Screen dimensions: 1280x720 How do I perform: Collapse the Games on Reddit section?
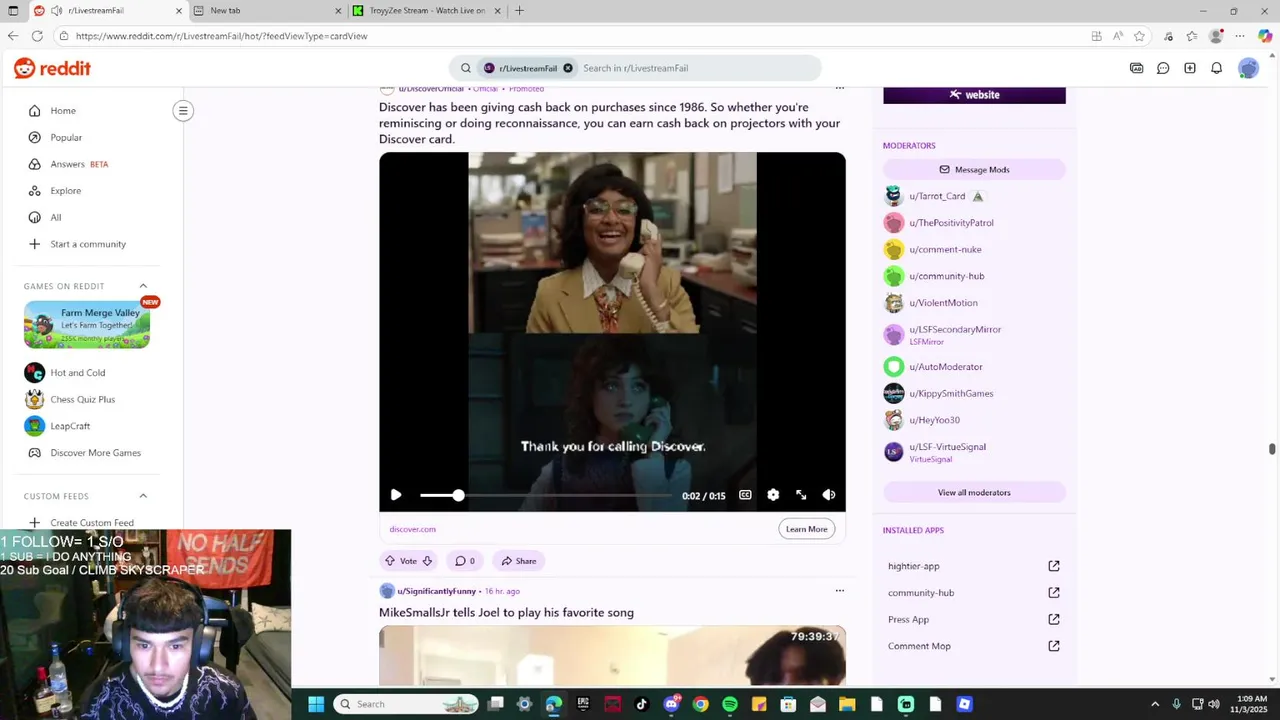tap(143, 286)
